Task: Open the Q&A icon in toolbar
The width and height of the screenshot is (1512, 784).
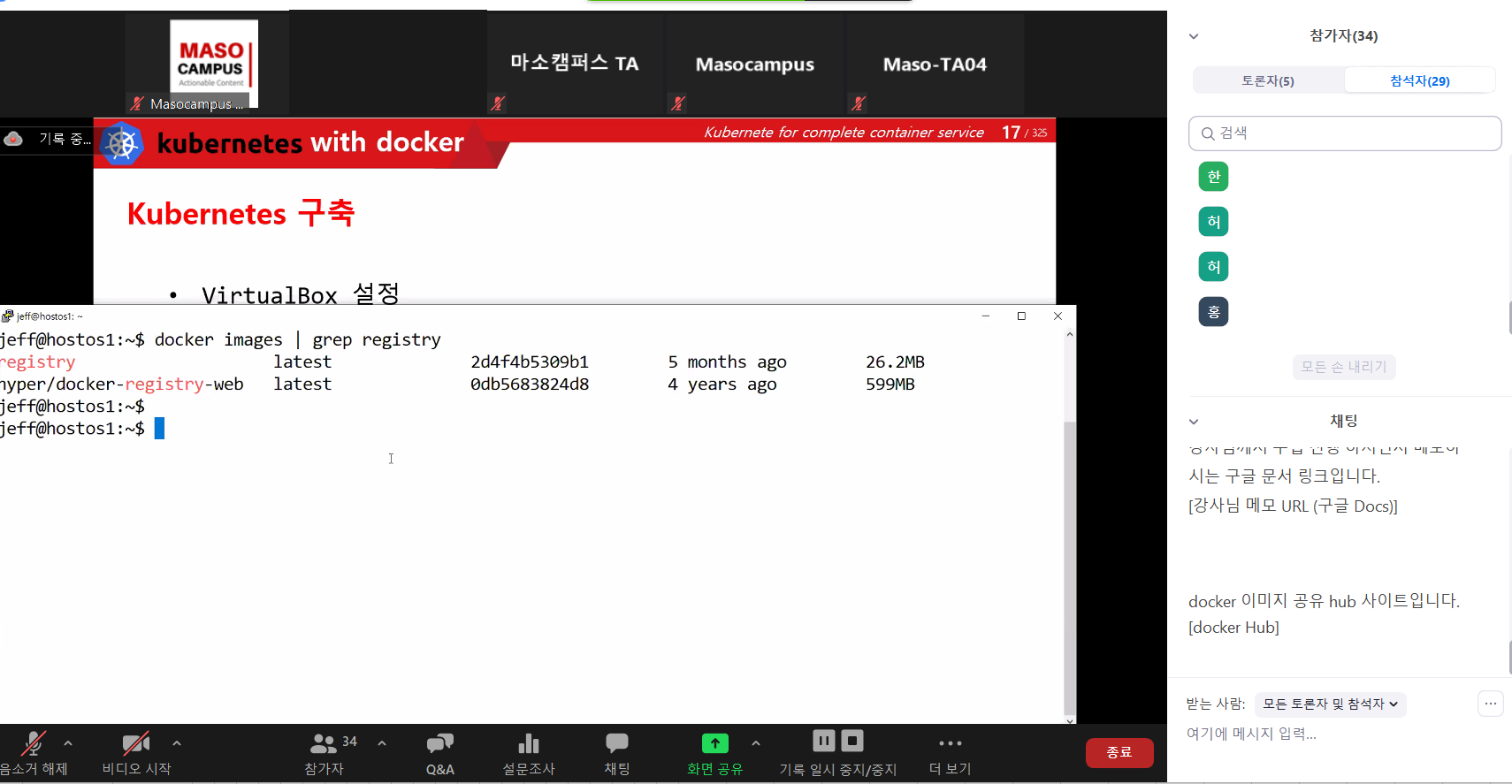Action: pyautogui.click(x=439, y=744)
